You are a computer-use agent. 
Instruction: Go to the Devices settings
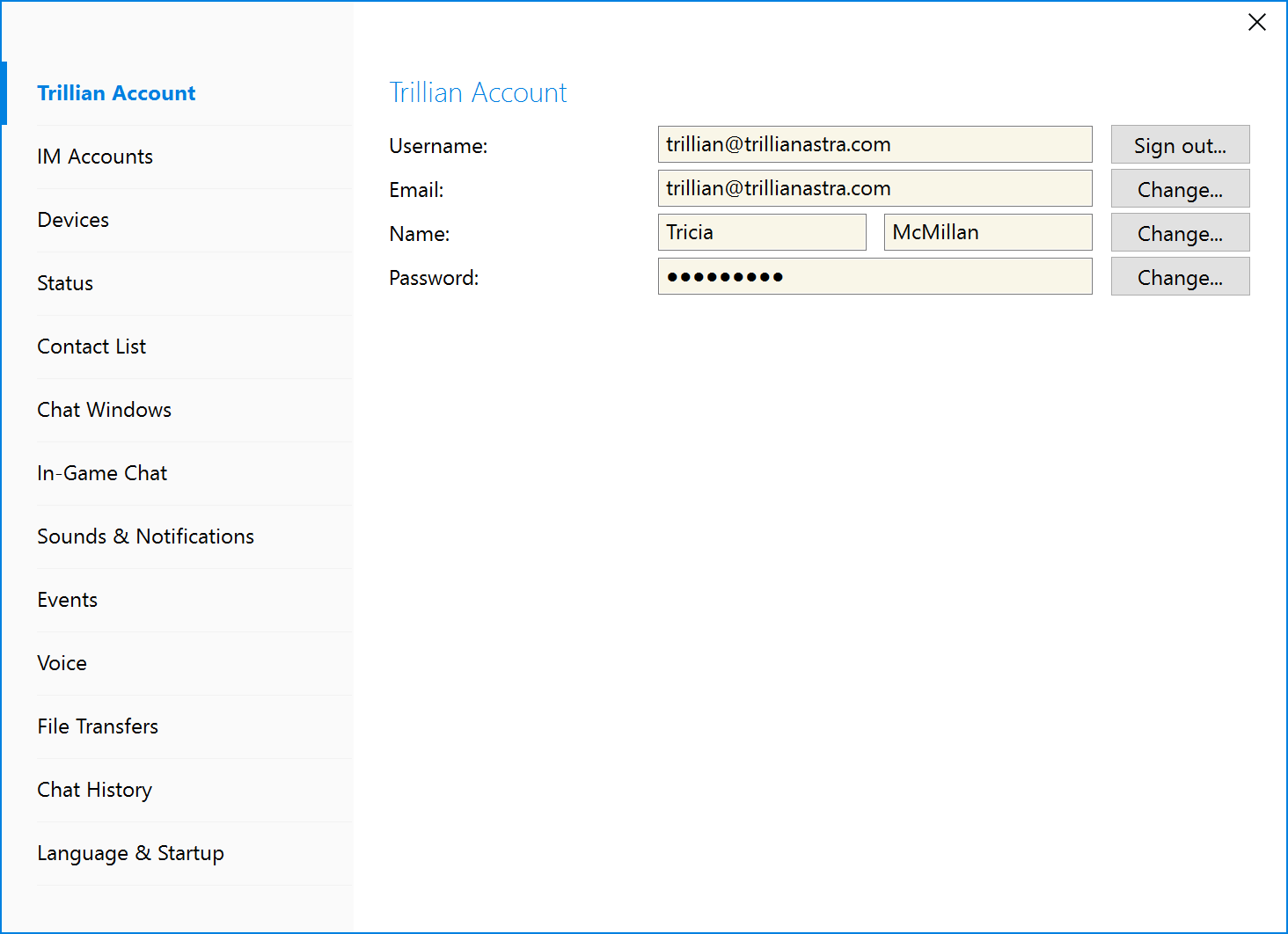click(x=177, y=220)
